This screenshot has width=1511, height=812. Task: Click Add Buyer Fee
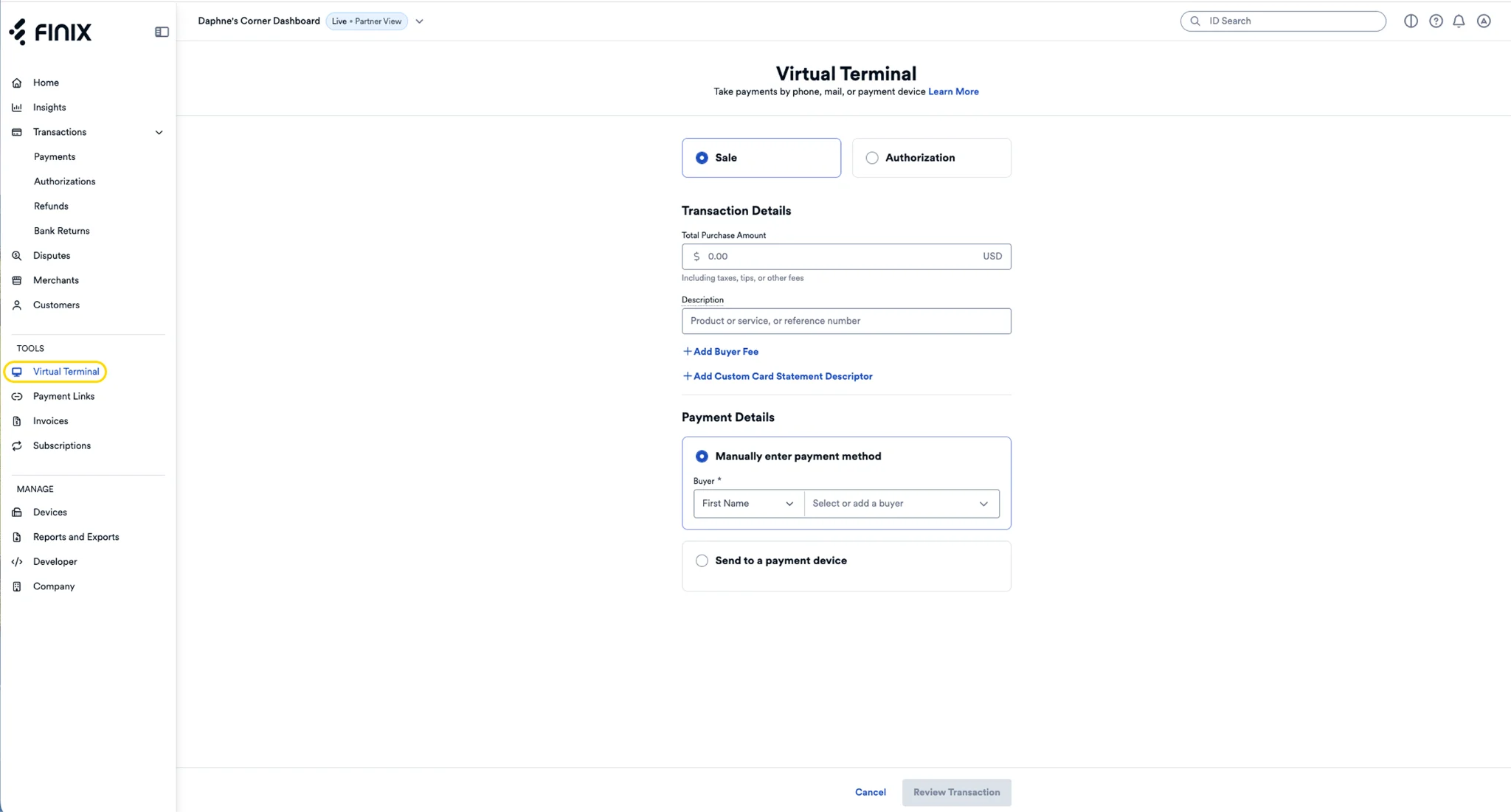tap(720, 352)
